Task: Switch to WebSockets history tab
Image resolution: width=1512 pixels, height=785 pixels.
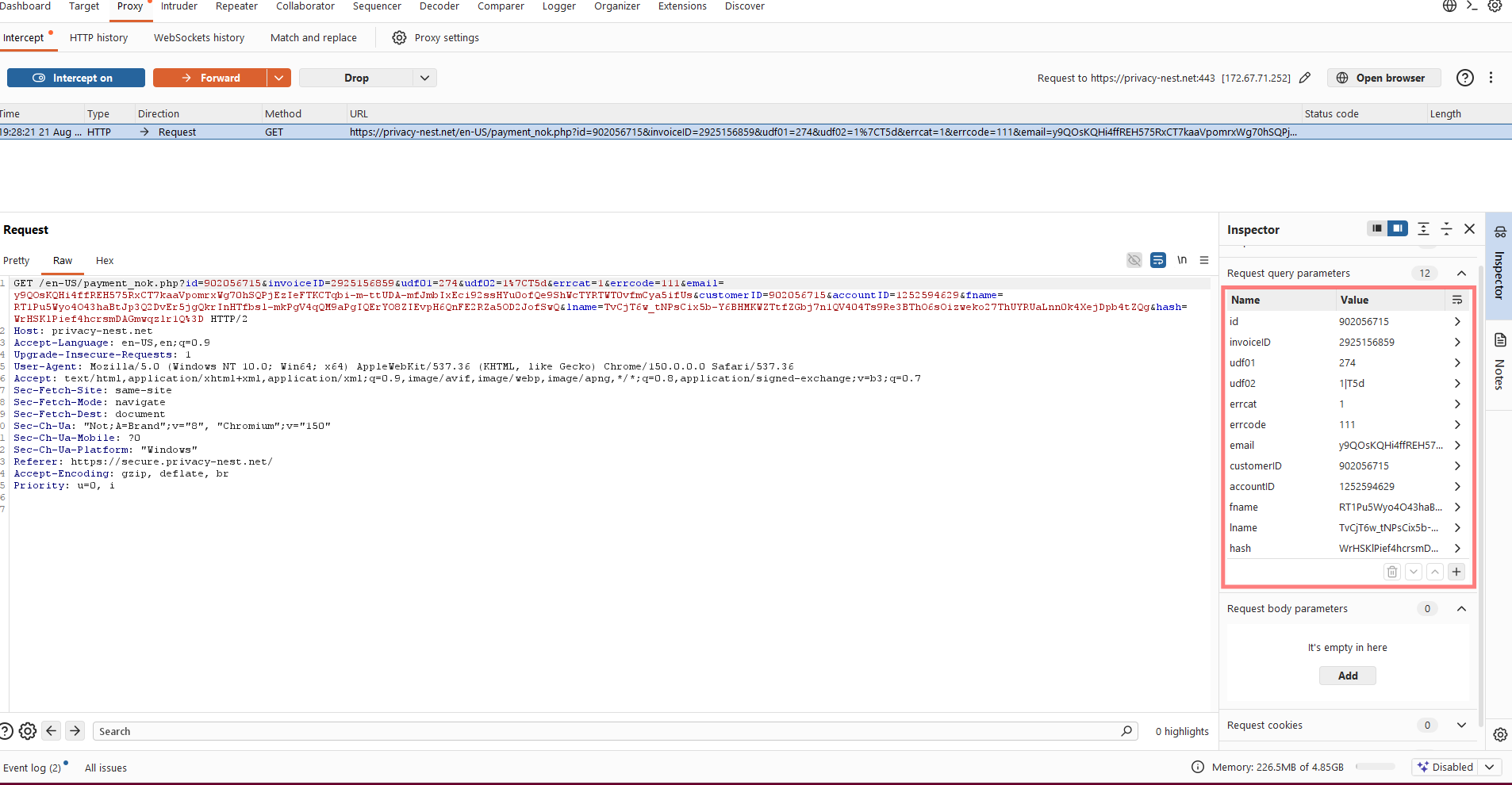Action: tap(199, 37)
